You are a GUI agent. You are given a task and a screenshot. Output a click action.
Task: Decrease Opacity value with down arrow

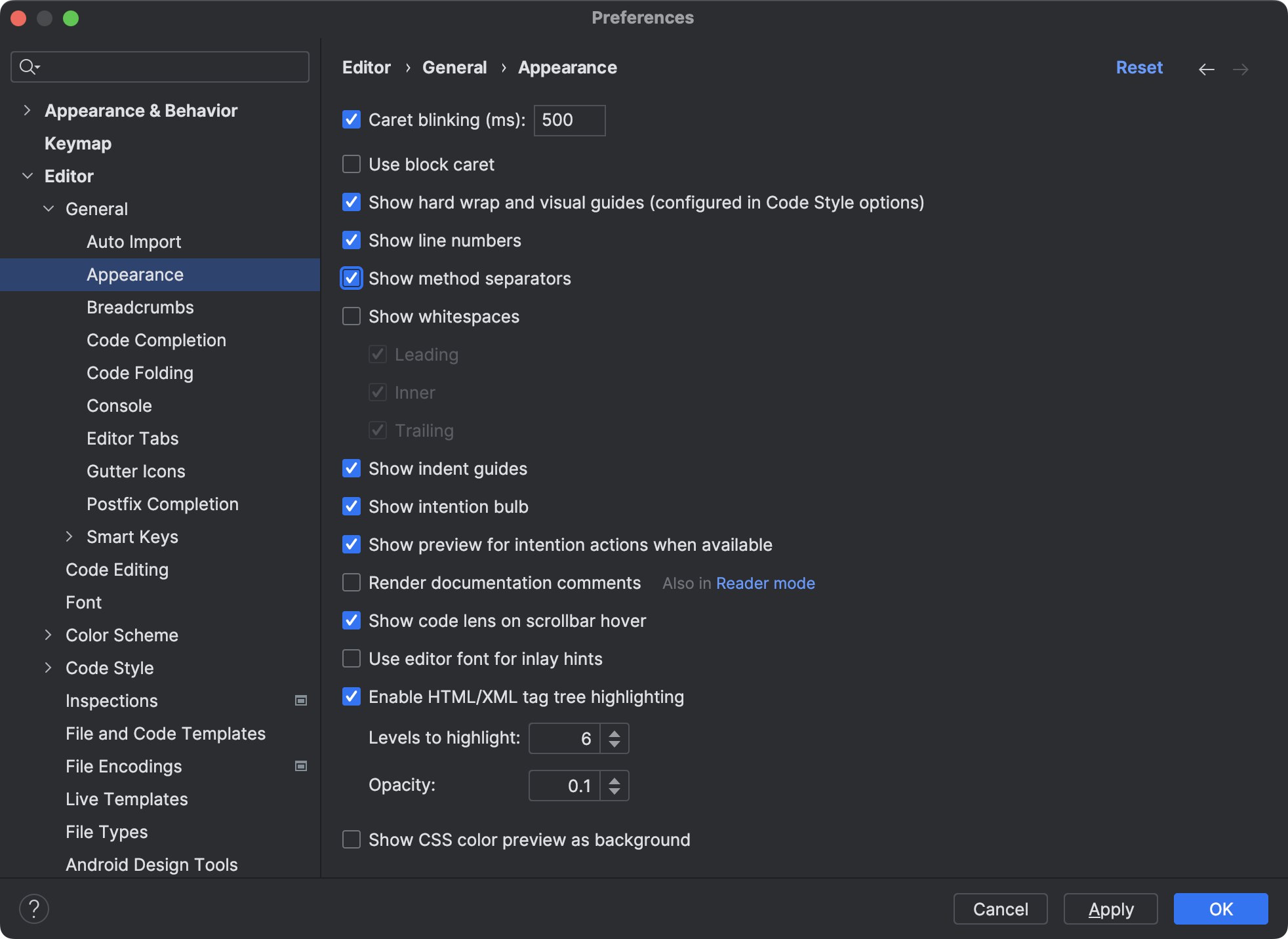(614, 791)
